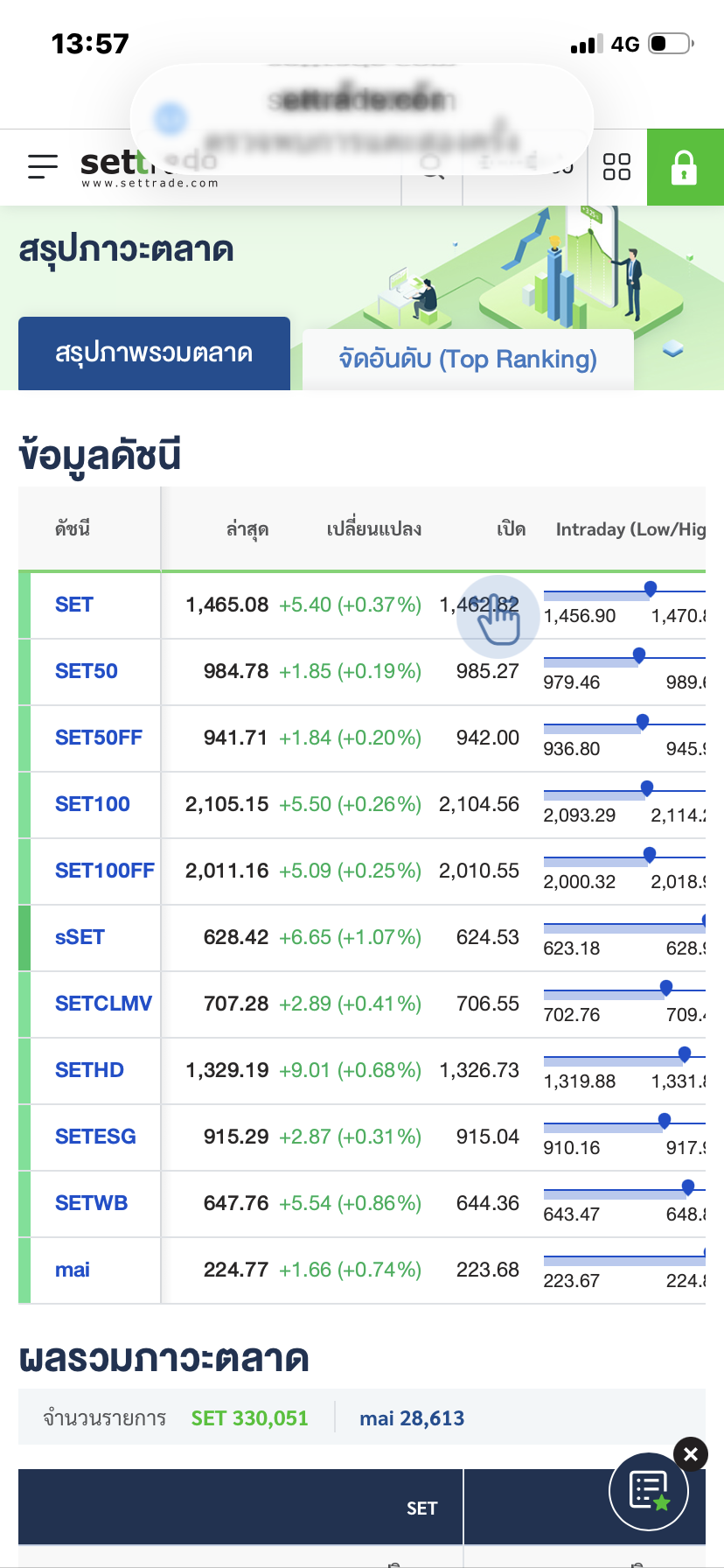Click the SET intraday range marker
724x1568 pixels.
650,589
